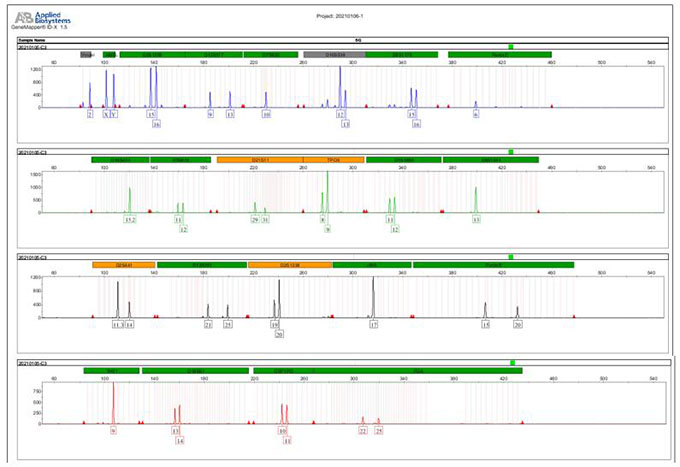The image size is (680, 467).
Task: Select the 15.2 allele label in the green panel
Action: (x=130, y=220)
